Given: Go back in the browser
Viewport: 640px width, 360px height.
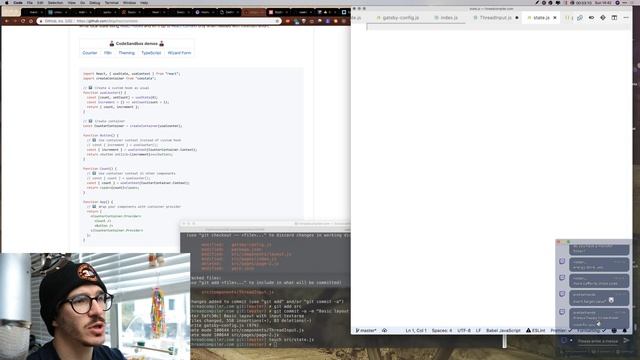Looking at the screenshot, I should 7,21.
